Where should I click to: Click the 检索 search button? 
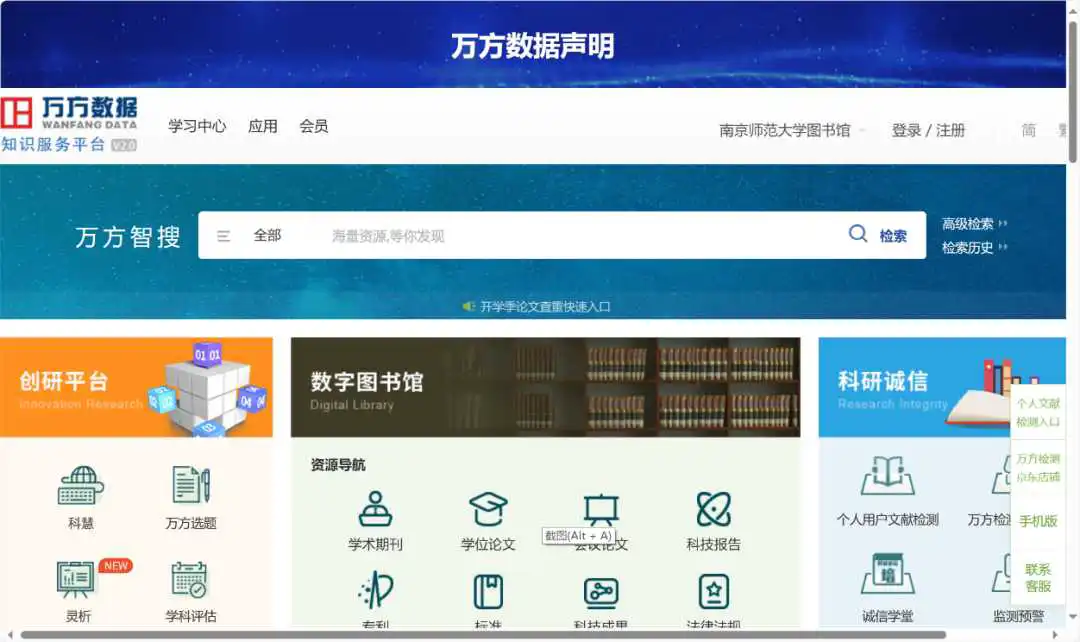coord(893,236)
